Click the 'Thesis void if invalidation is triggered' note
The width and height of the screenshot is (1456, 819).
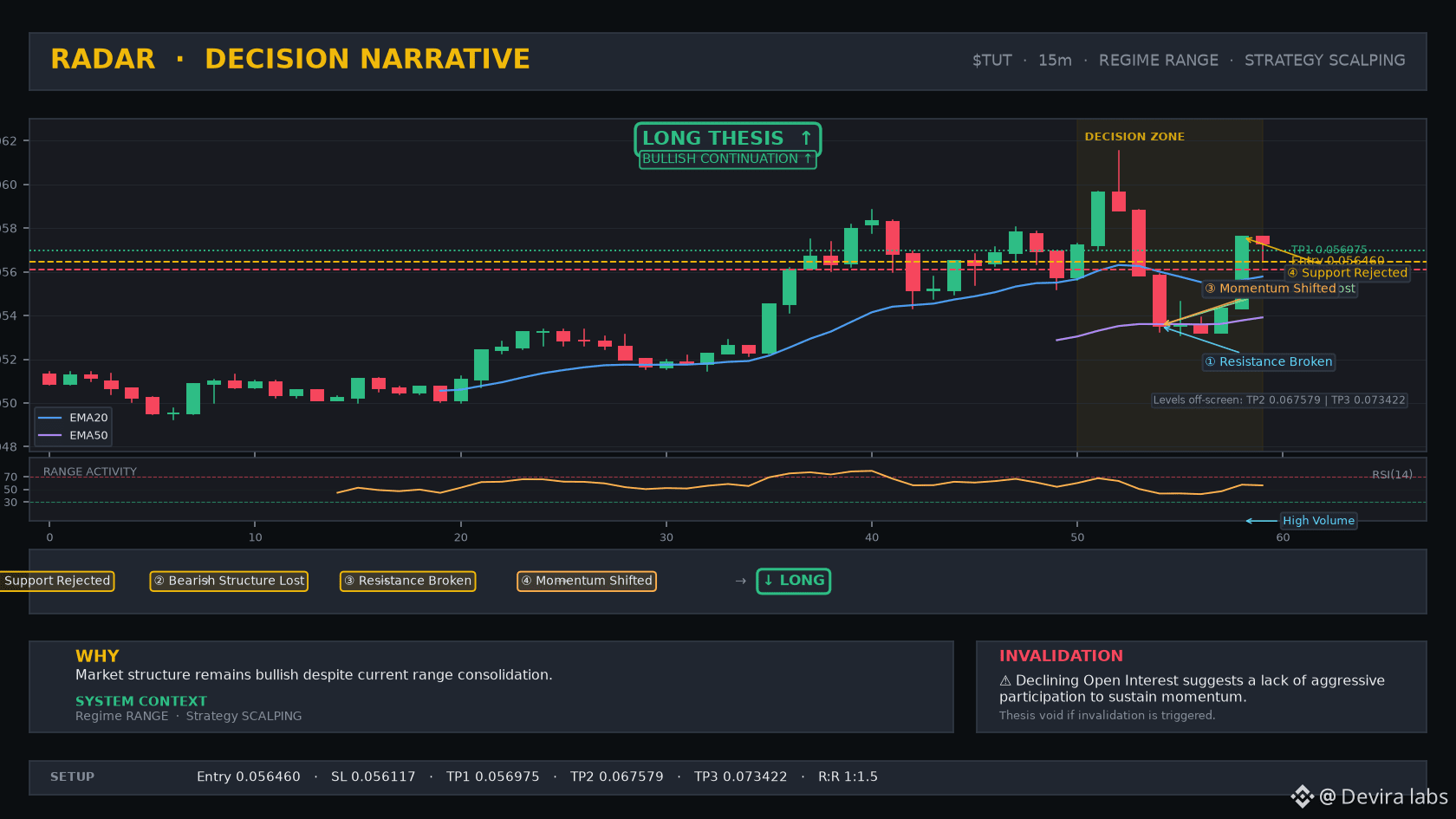click(x=1108, y=716)
